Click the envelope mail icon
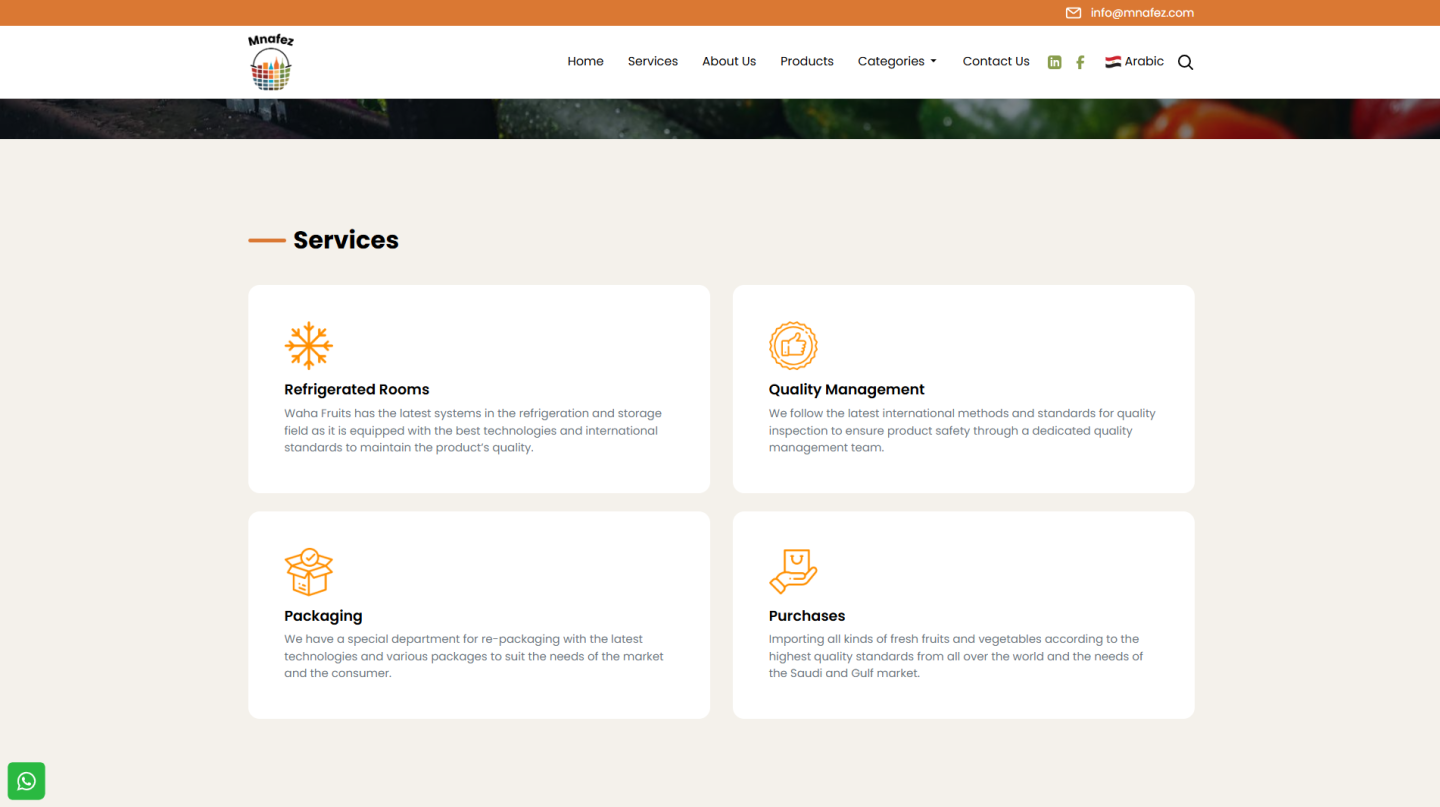This screenshot has width=1440, height=807. 1073,13
